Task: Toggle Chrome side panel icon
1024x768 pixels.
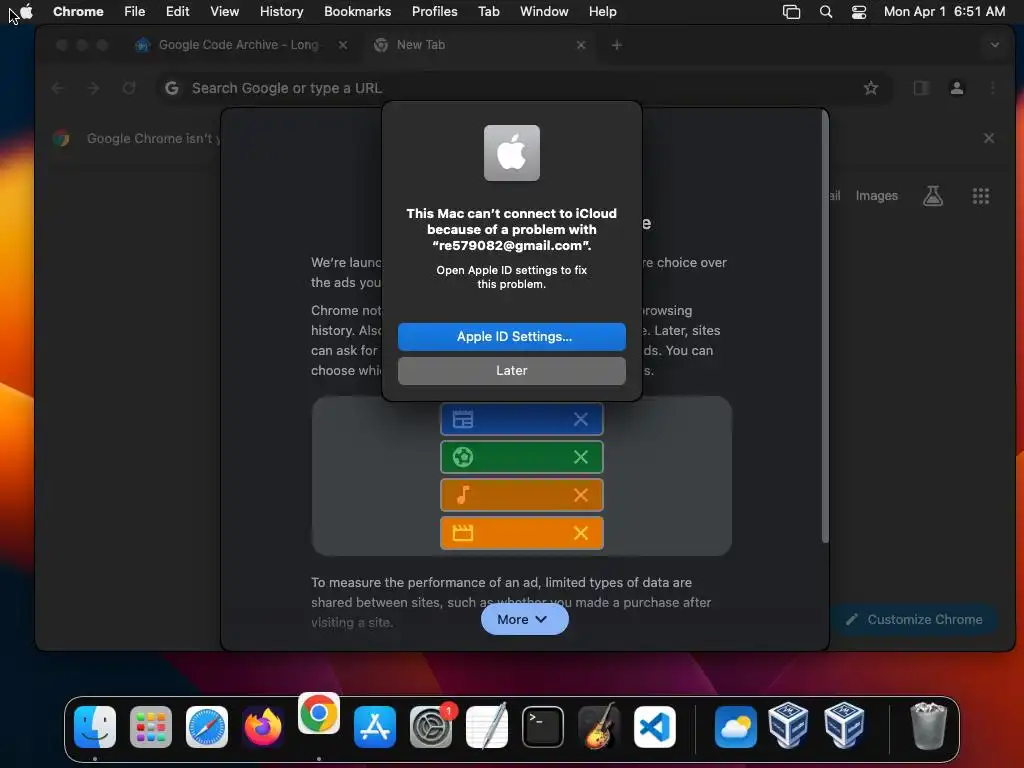Action: 921,88
